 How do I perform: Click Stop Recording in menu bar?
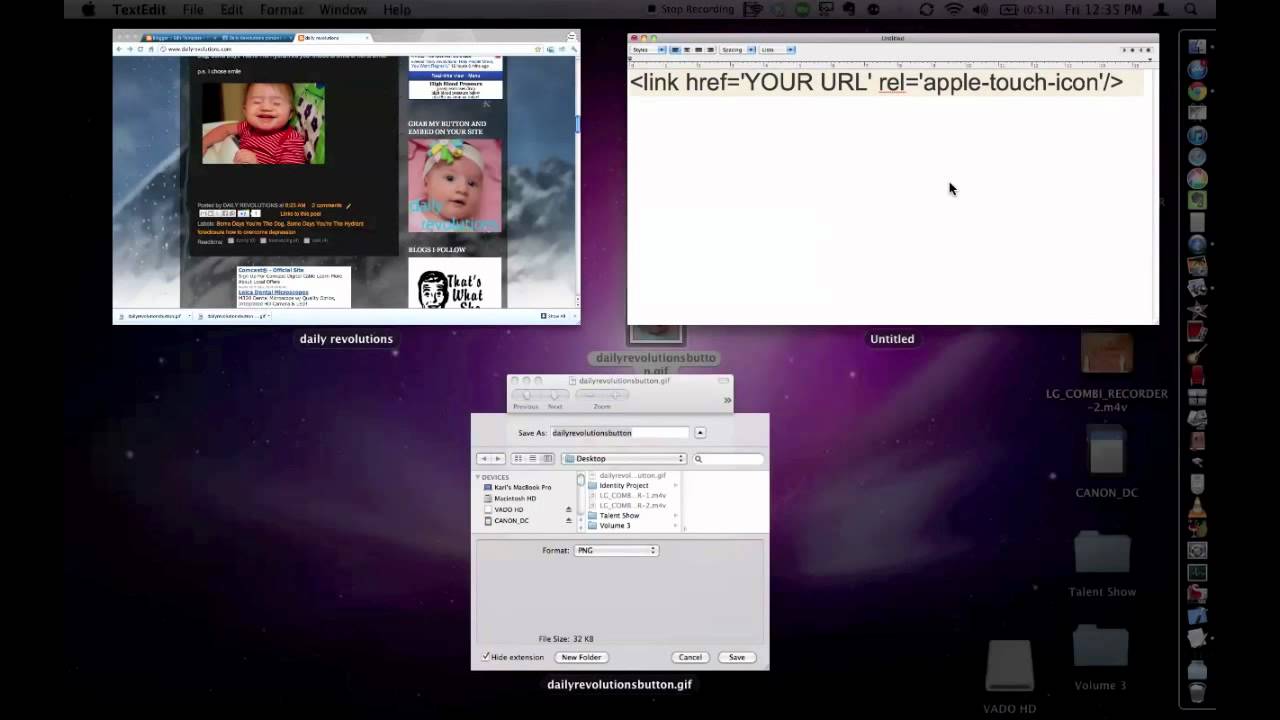coord(691,9)
